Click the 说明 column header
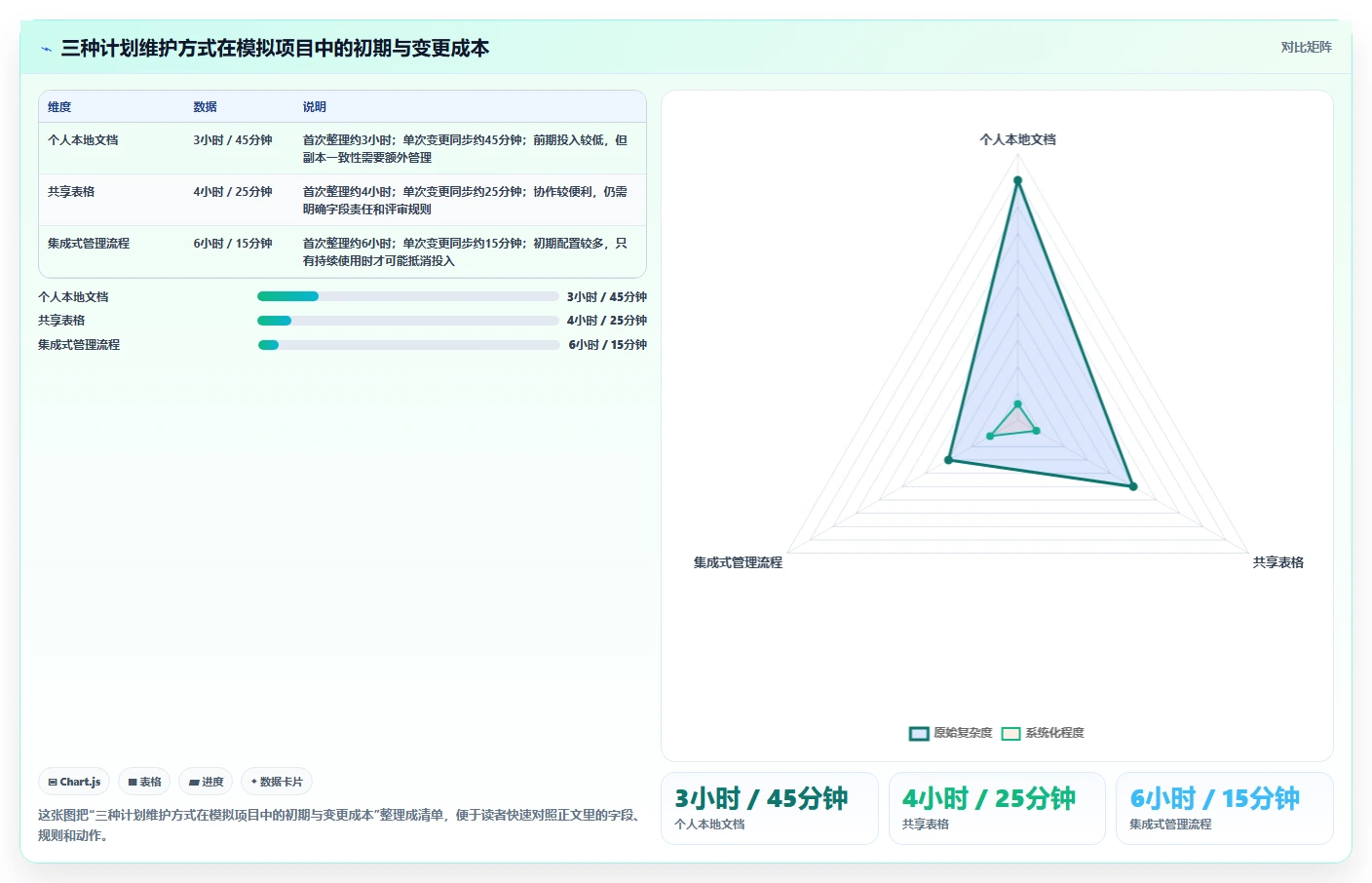1372x883 pixels. point(314,107)
